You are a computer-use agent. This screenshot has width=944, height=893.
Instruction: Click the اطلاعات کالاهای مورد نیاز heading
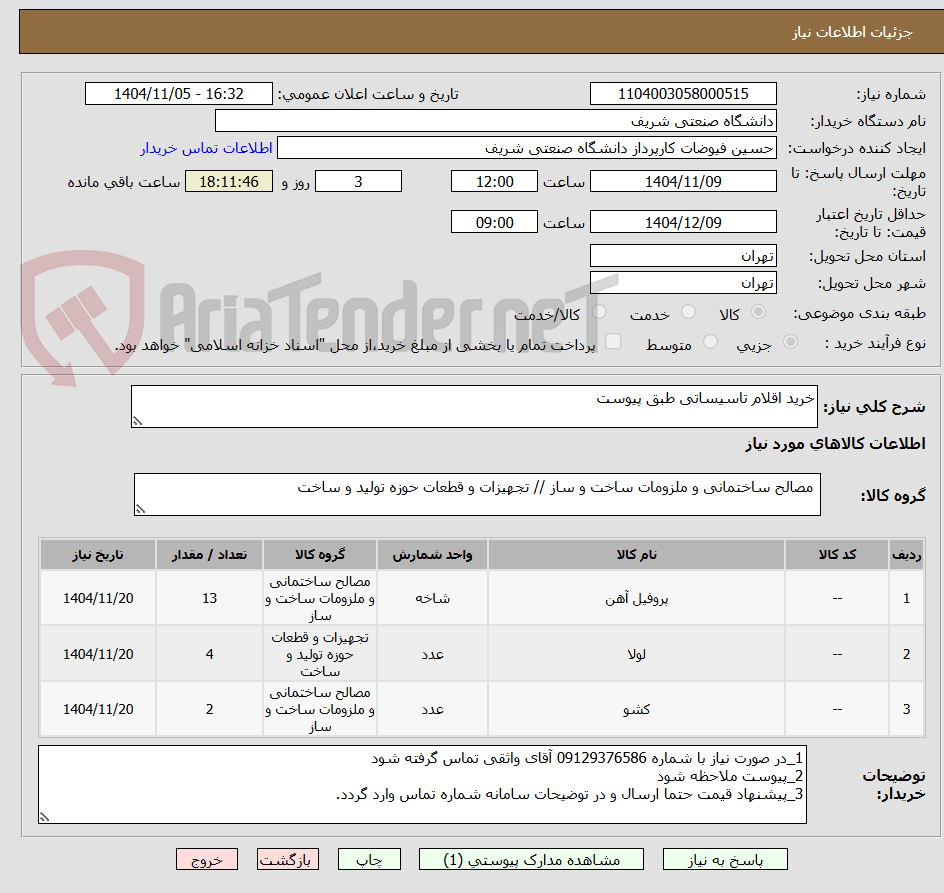835,444
